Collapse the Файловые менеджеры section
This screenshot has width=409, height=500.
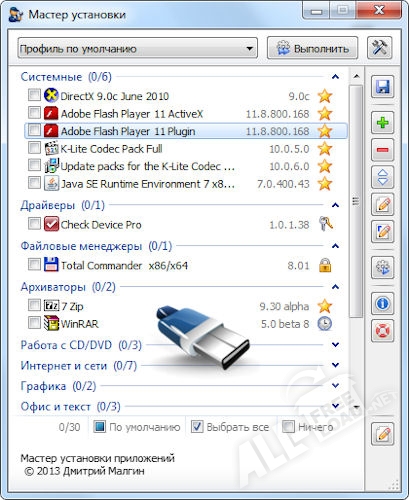(x=335, y=246)
